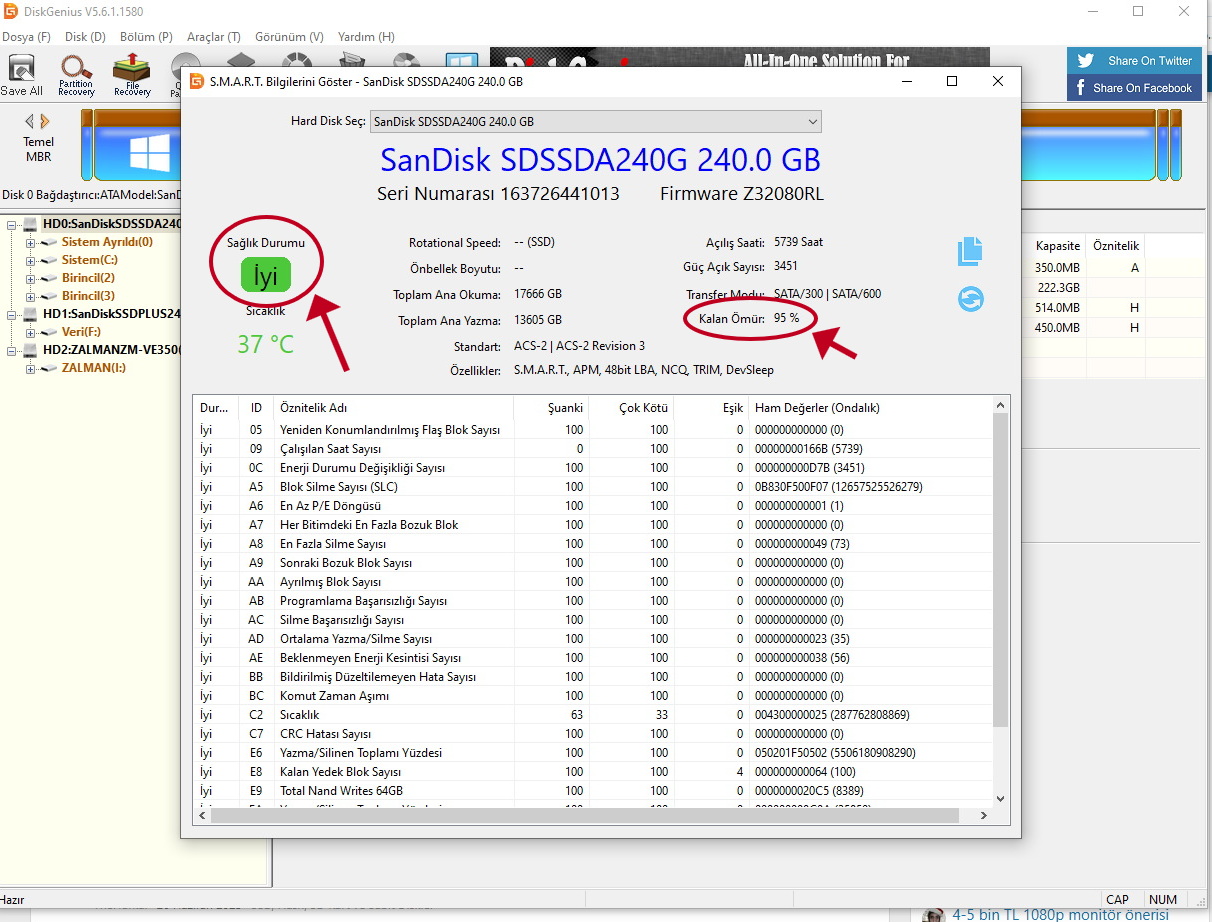
Task: Sort by the Öznitelik Adı column header
Action: (393, 408)
